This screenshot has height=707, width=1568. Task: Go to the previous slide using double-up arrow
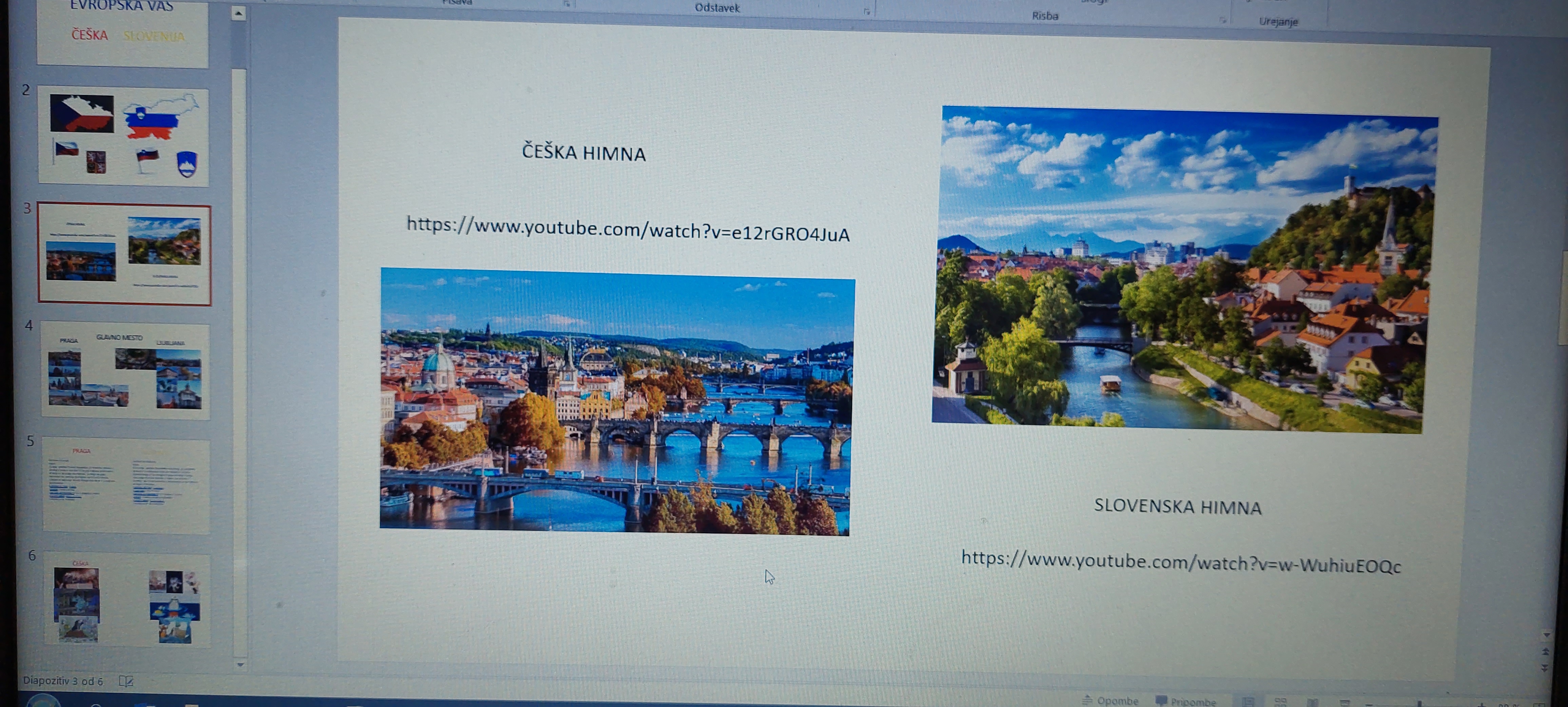coord(1546,652)
